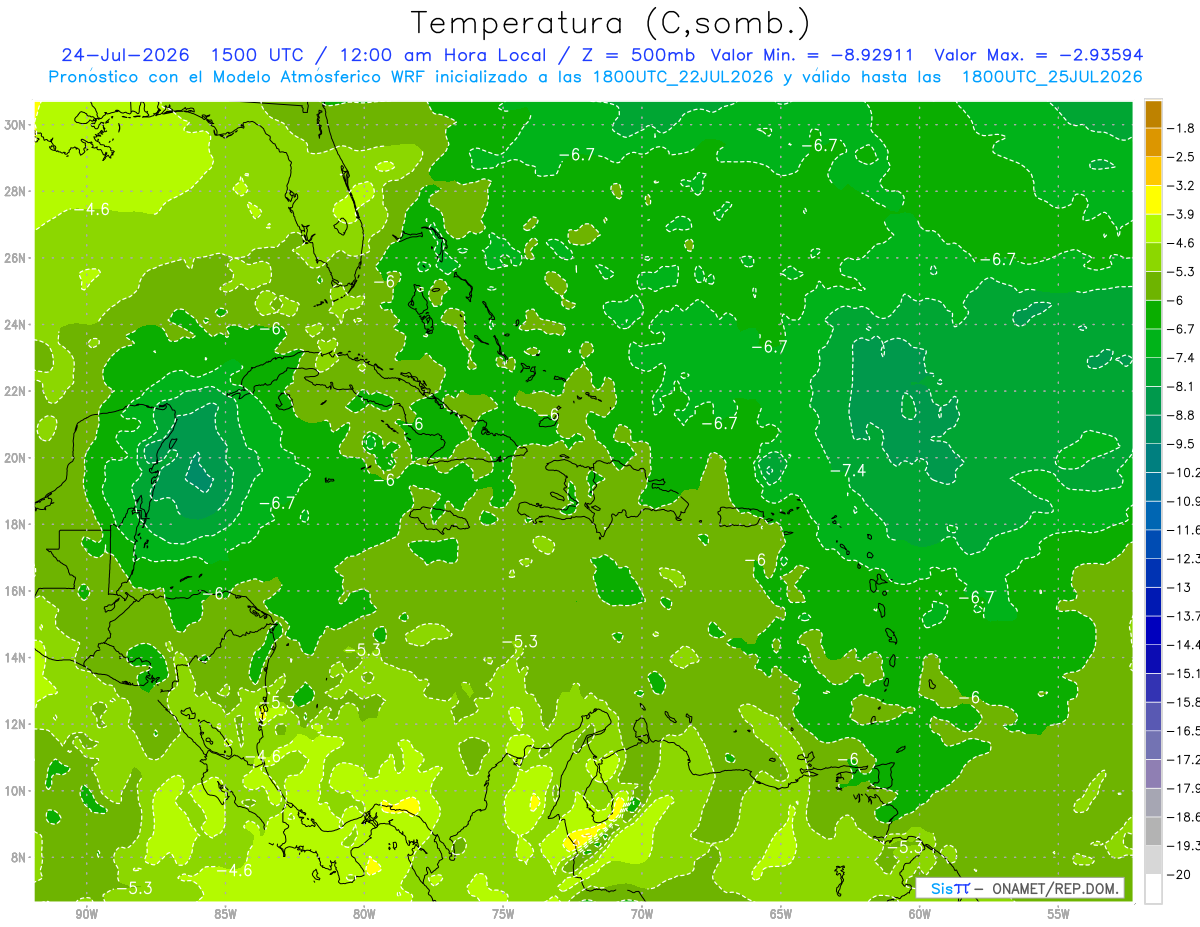
Task: Click "Valor Max. = -2.93594" text
Action: coord(1038,55)
